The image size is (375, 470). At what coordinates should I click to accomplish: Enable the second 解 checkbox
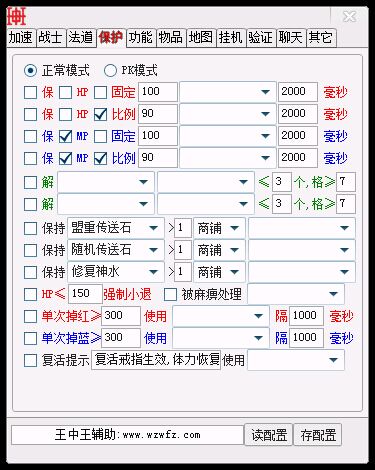click(x=30, y=204)
